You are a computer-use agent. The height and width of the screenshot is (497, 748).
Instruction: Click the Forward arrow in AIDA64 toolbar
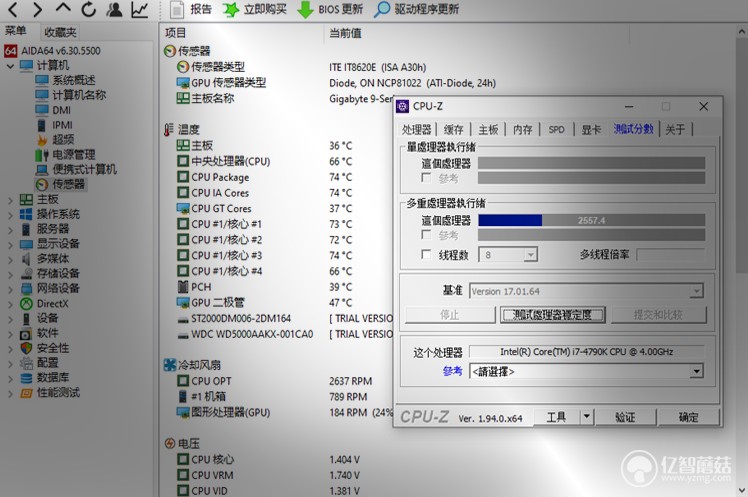pyautogui.click(x=38, y=9)
